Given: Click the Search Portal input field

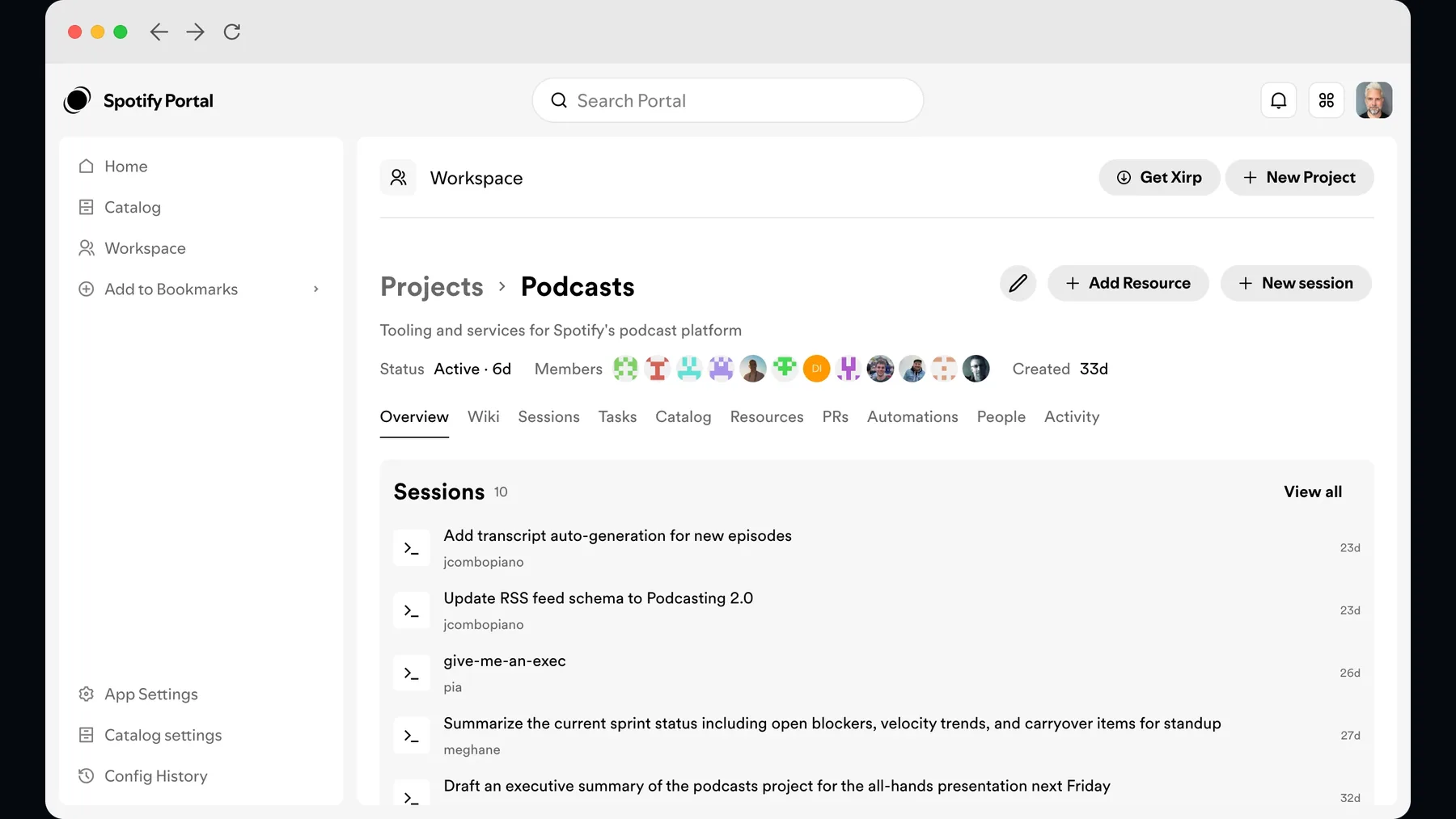Looking at the screenshot, I should tap(728, 100).
